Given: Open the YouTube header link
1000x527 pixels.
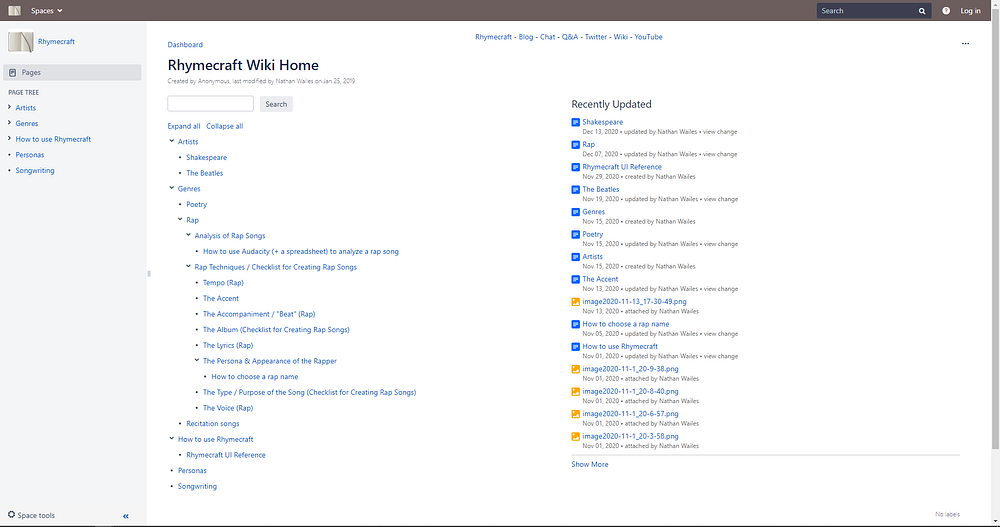Looking at the screenshot, I should [x=648, y=37].
